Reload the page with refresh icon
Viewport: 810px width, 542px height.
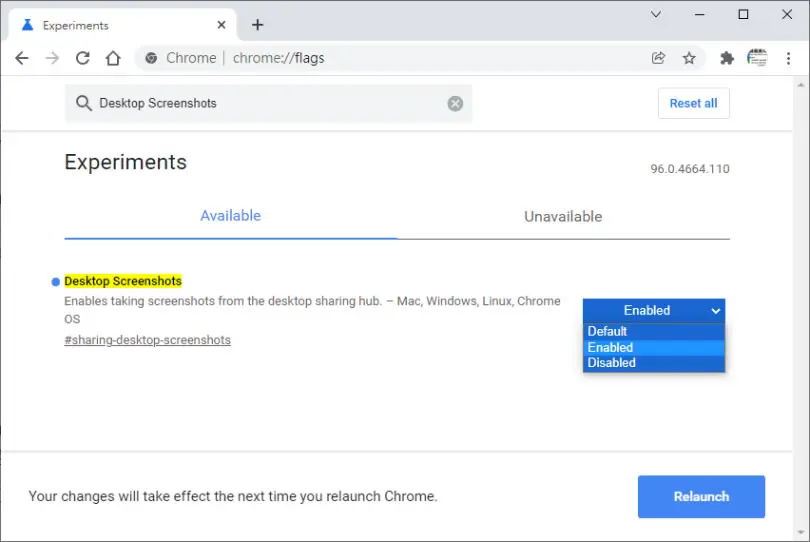(83, 58)
